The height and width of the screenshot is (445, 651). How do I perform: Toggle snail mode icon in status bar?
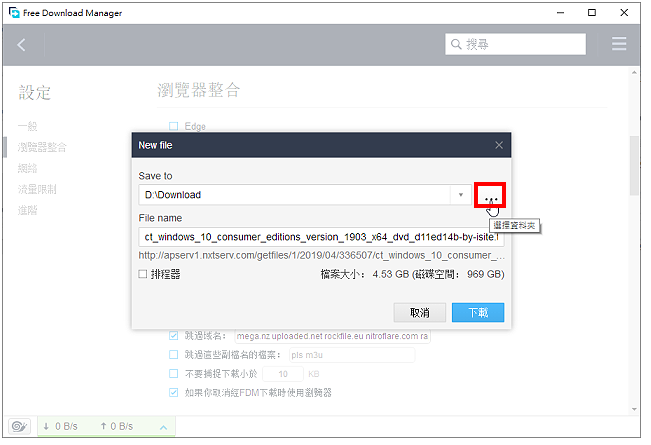click(19, 426)
